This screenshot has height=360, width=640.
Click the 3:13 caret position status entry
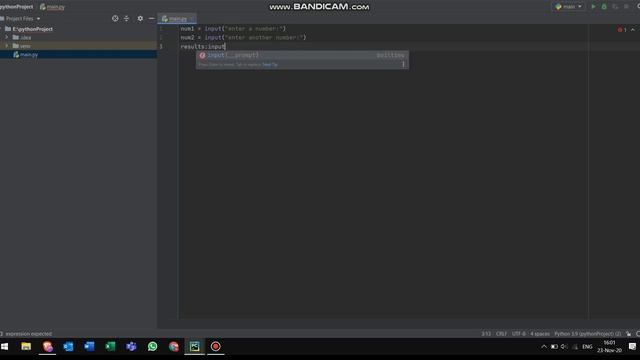coord(486,333)
